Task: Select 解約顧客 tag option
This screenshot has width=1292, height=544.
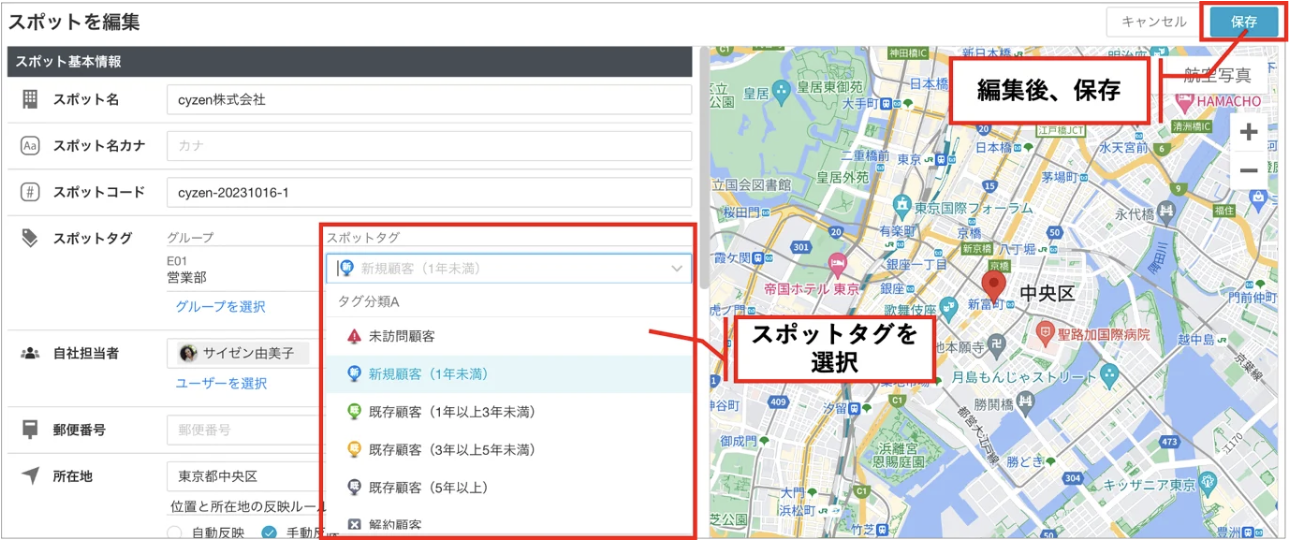Action: pos(508,524)
